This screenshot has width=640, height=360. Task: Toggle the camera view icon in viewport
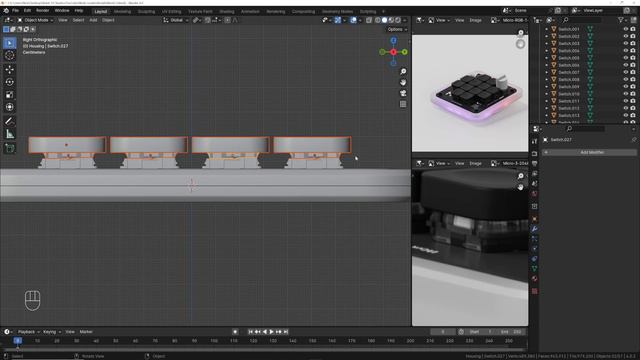click(403, 93)
